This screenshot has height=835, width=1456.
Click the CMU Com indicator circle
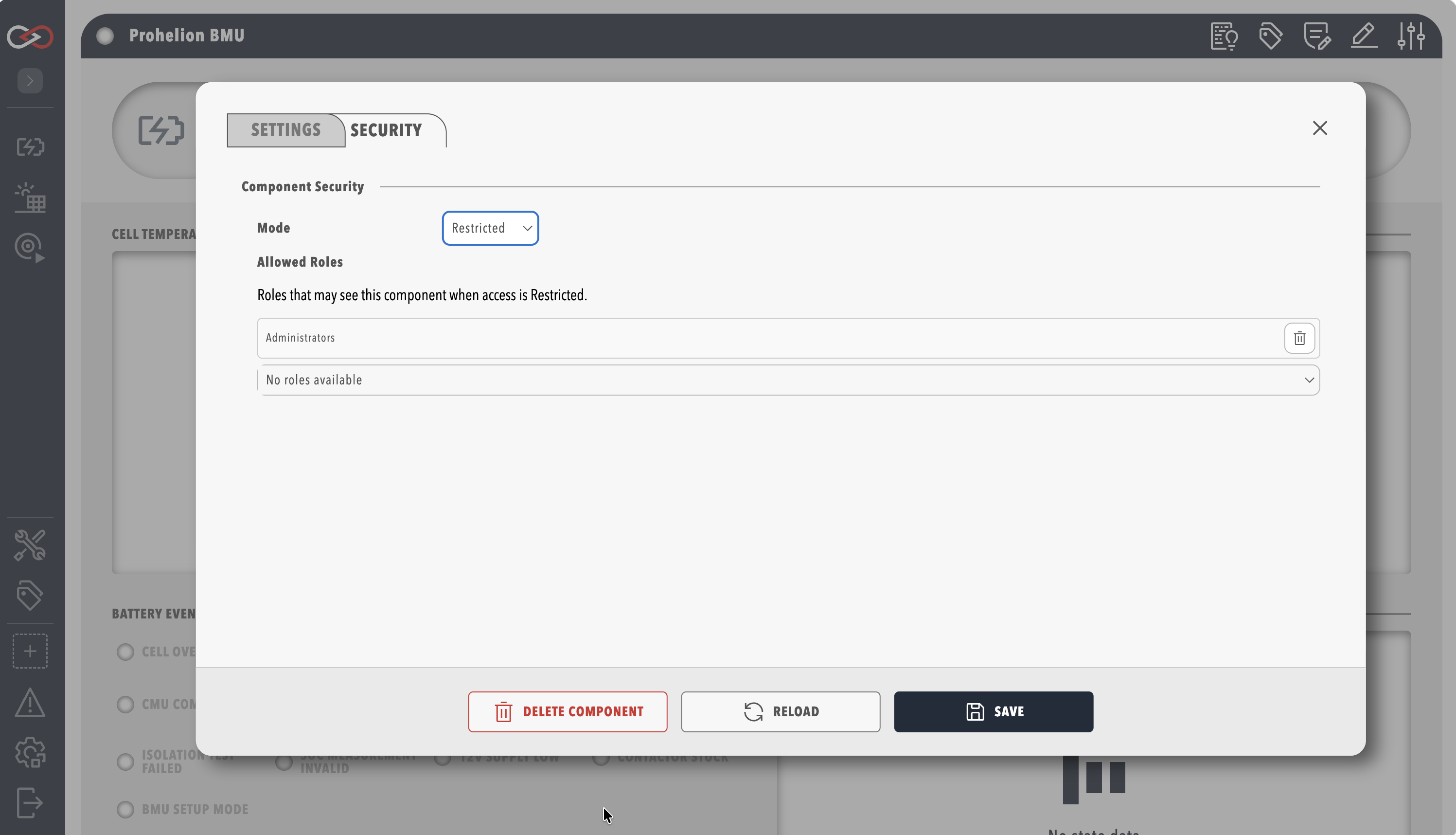click(x=125, y=704)
